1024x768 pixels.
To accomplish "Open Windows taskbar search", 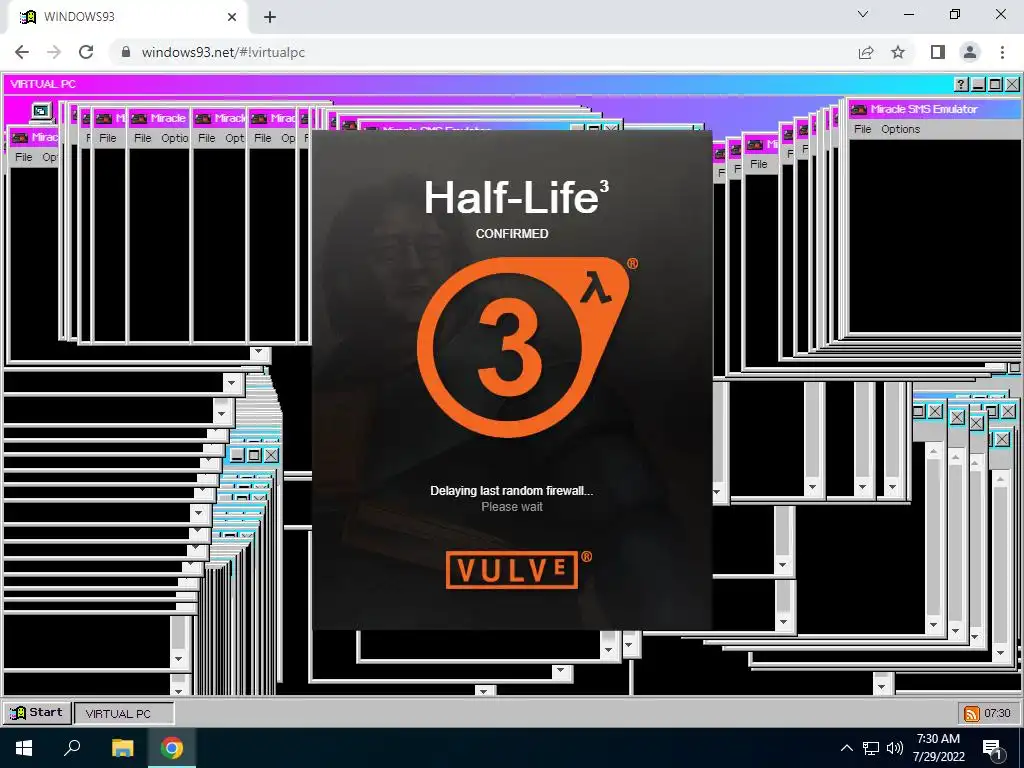I will [72, 748].
